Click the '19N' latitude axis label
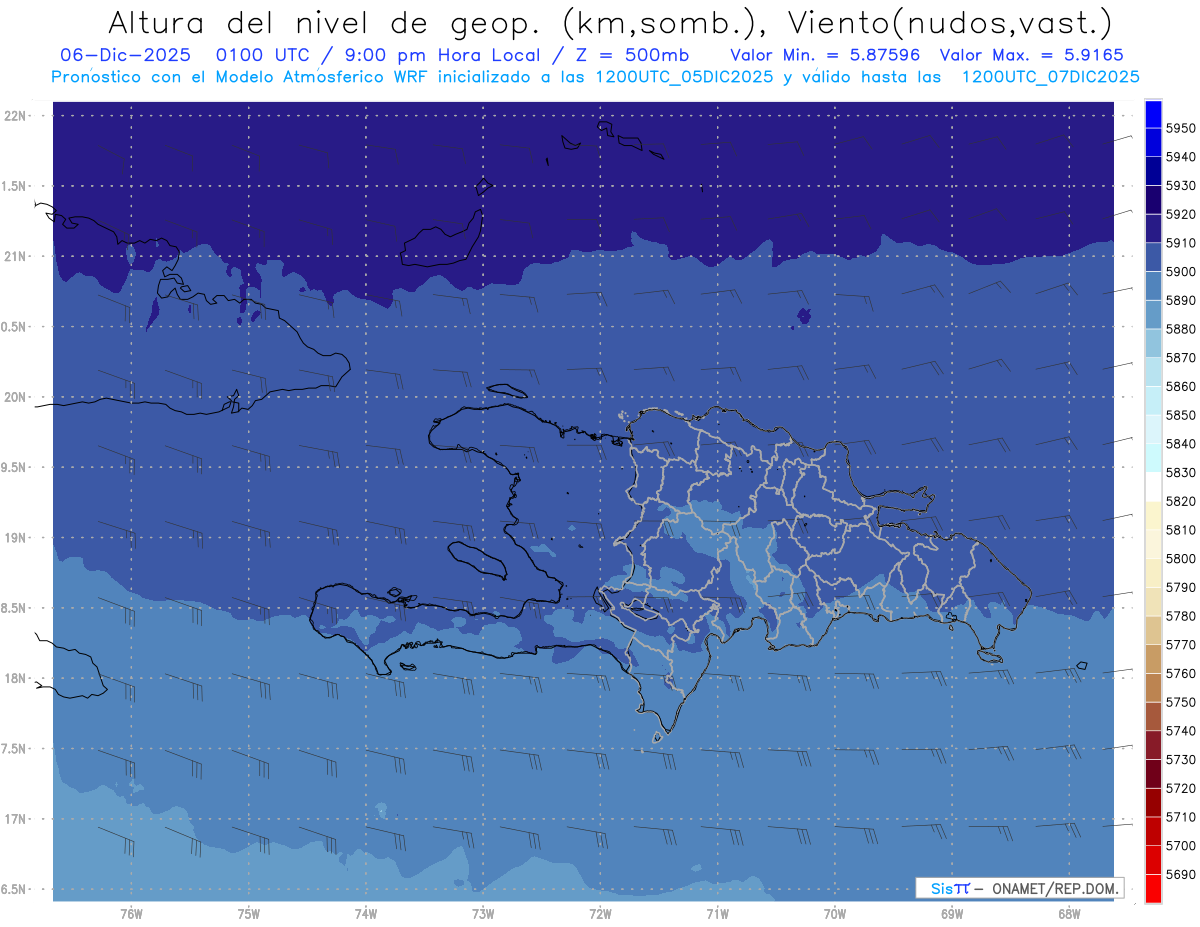Viewport: 1200px width, 927px height. (x=15, y=538)
